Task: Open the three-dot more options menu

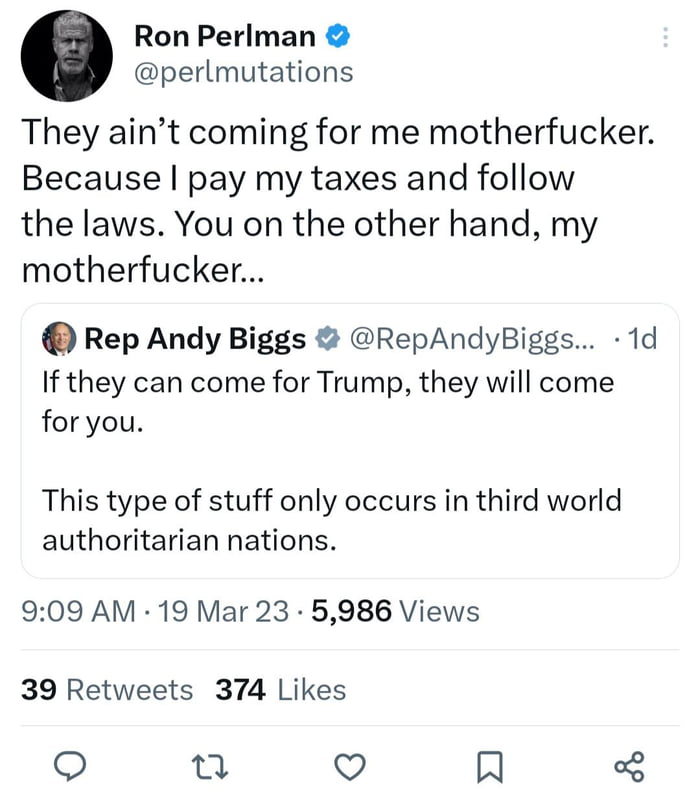Action: (665, 37)
